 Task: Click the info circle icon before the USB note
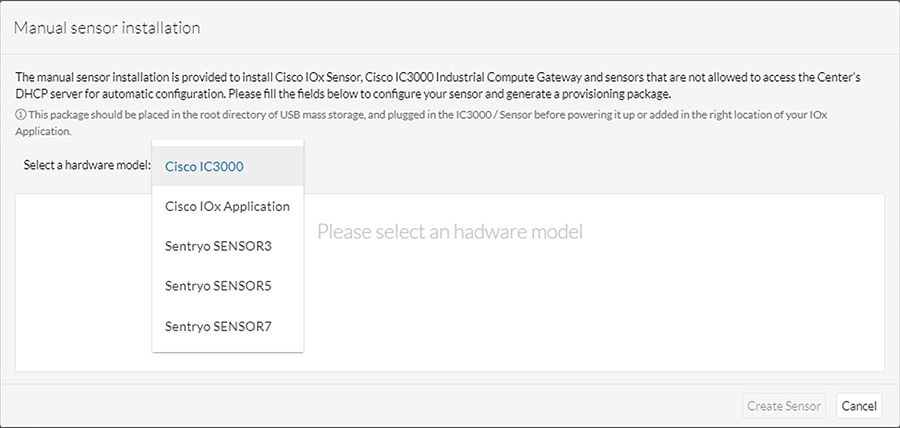(x=20, y=114)
